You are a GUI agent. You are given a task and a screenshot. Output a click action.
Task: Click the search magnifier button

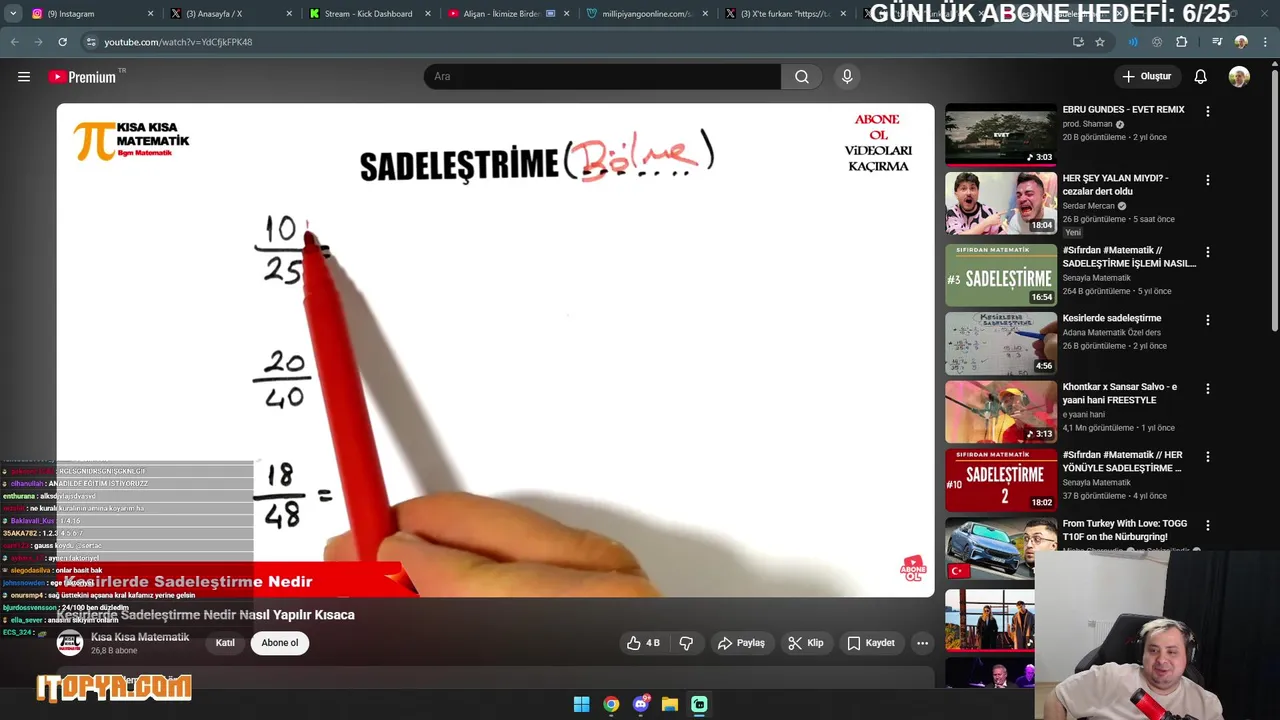click(801, 77)
